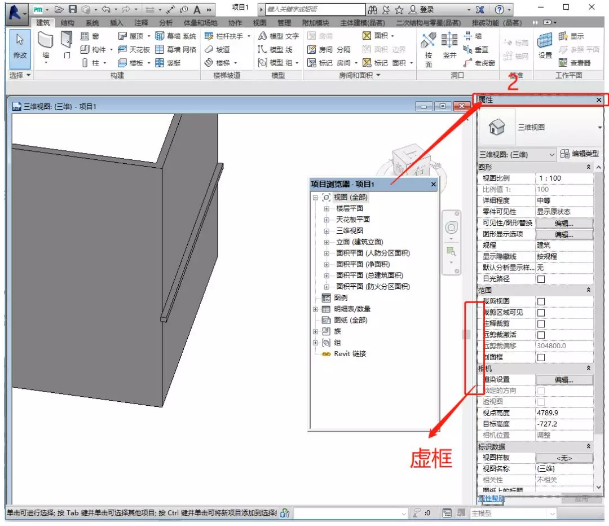Screen dimensions: 609x526
Task: Select the Shaft (竖井) opening tool
Action: [449, 46]
